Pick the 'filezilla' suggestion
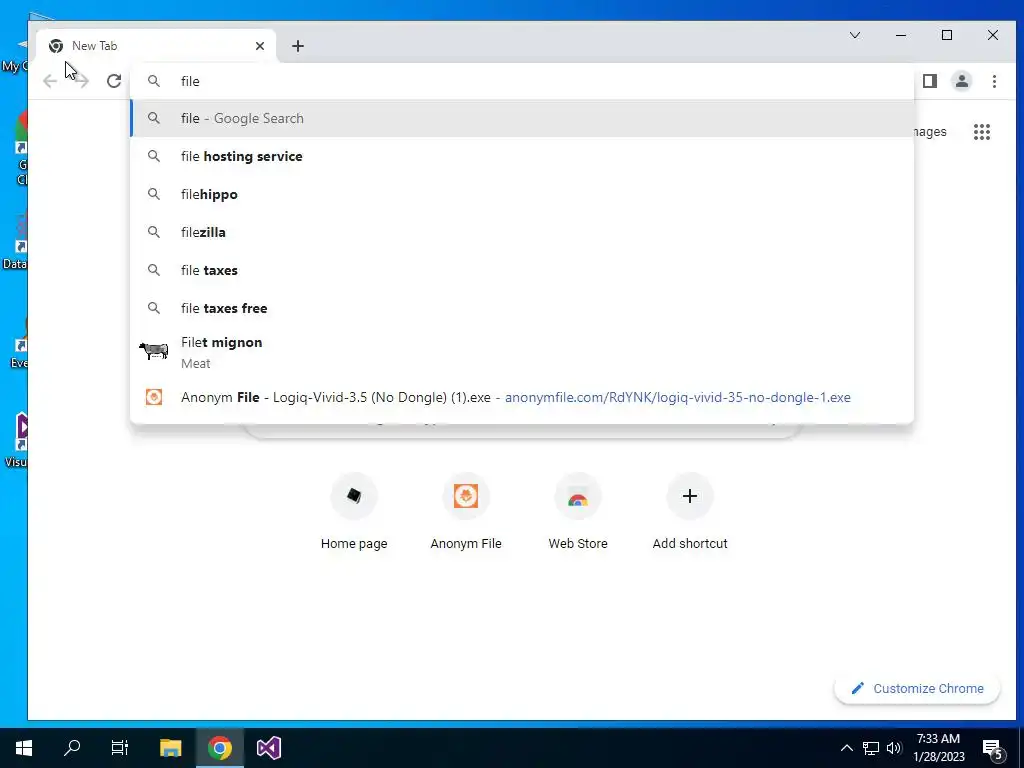This screenshot has width=1024, height=768. [x=522, y=232]
